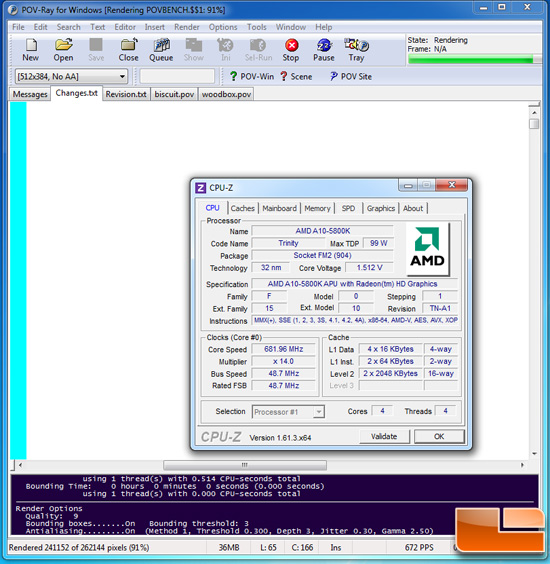Open a file with the Open icon
550x564 pixels.
coord(63,50)
